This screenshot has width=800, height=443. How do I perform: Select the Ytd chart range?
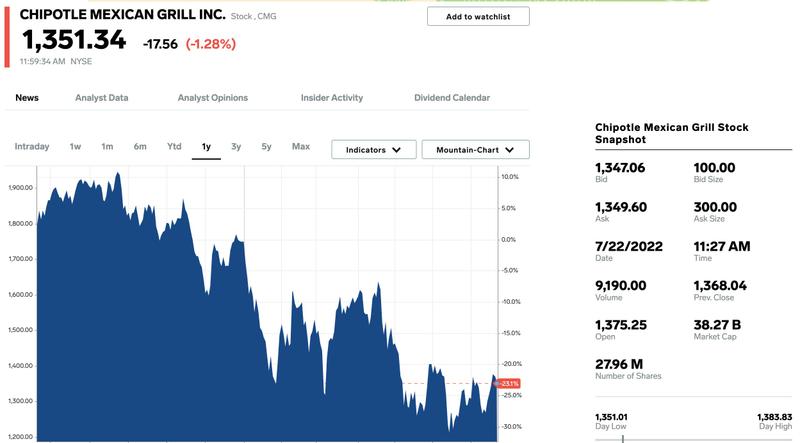174,146
